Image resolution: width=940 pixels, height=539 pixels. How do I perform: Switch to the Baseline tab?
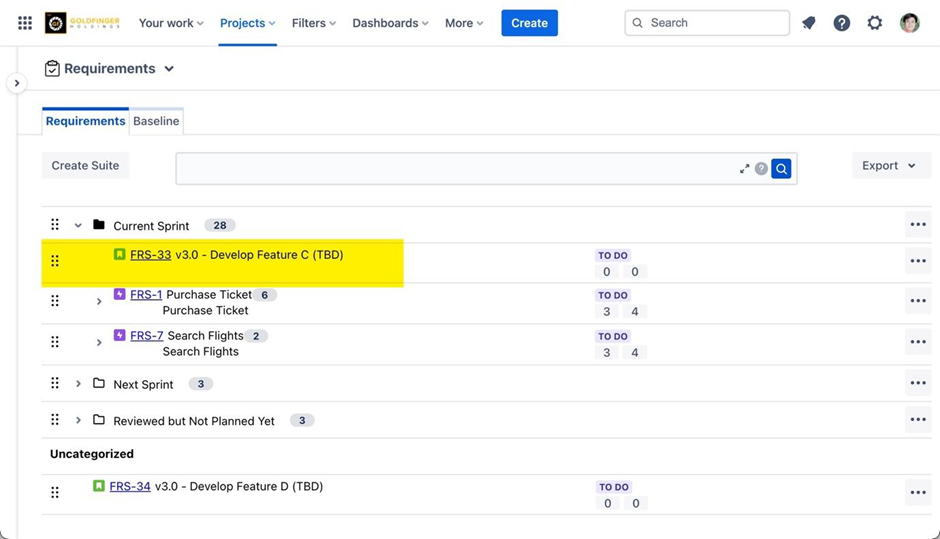[x=156, y=121]
